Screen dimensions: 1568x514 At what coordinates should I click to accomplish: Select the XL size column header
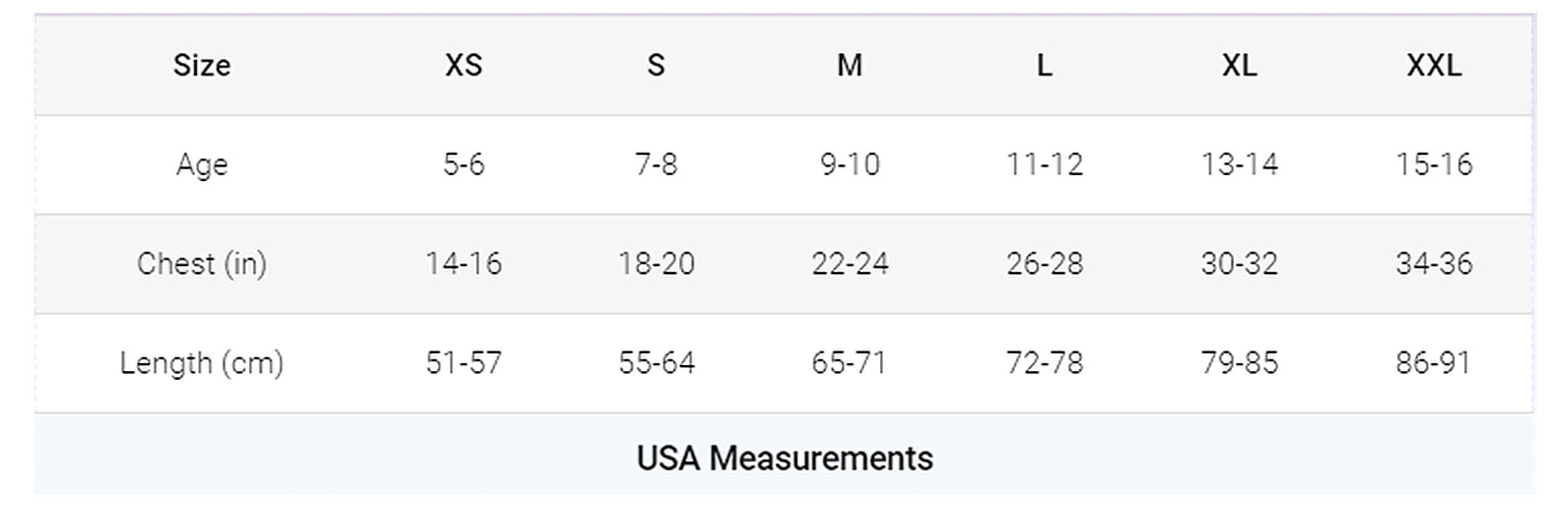1239,66
